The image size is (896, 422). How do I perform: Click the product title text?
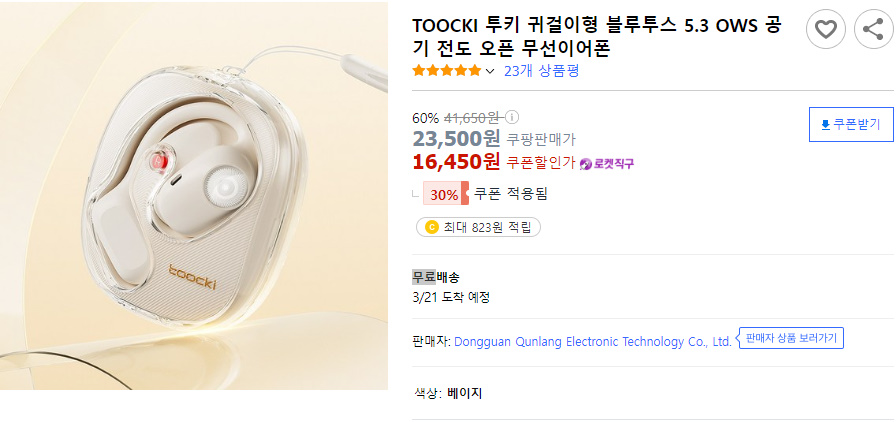click(597, 38)
